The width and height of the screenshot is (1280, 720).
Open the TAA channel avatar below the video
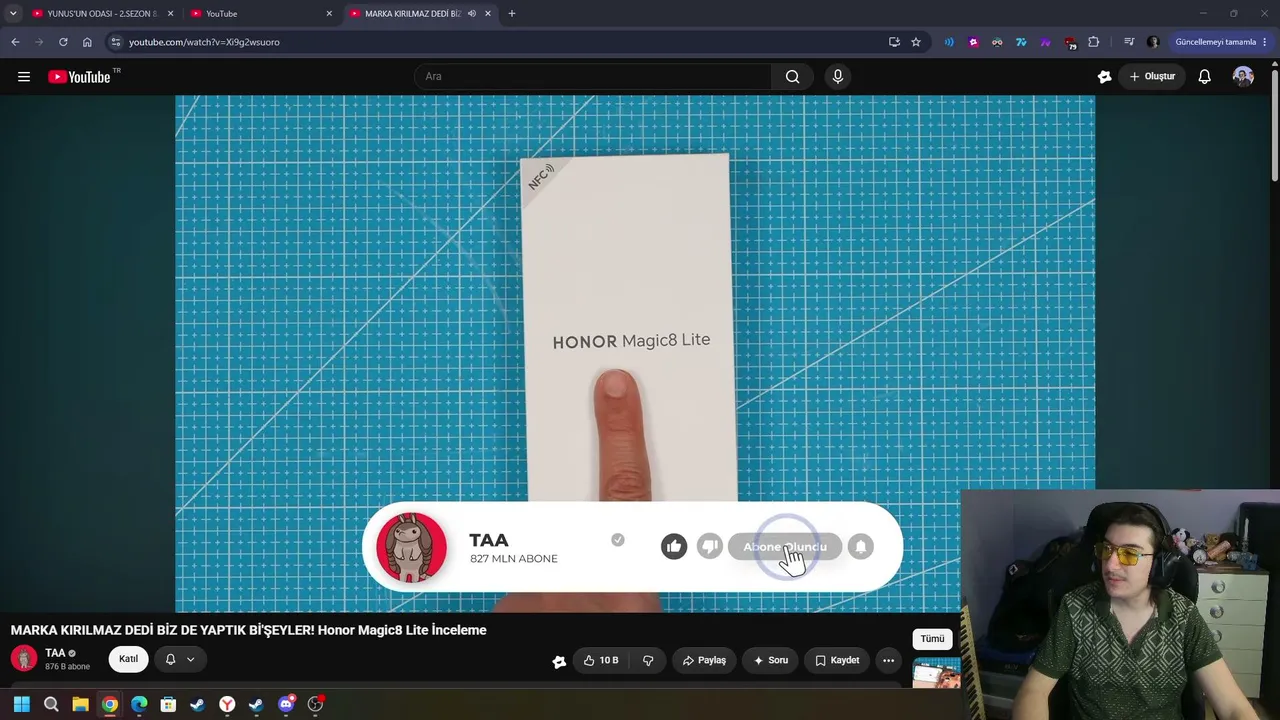click(24, 658)
